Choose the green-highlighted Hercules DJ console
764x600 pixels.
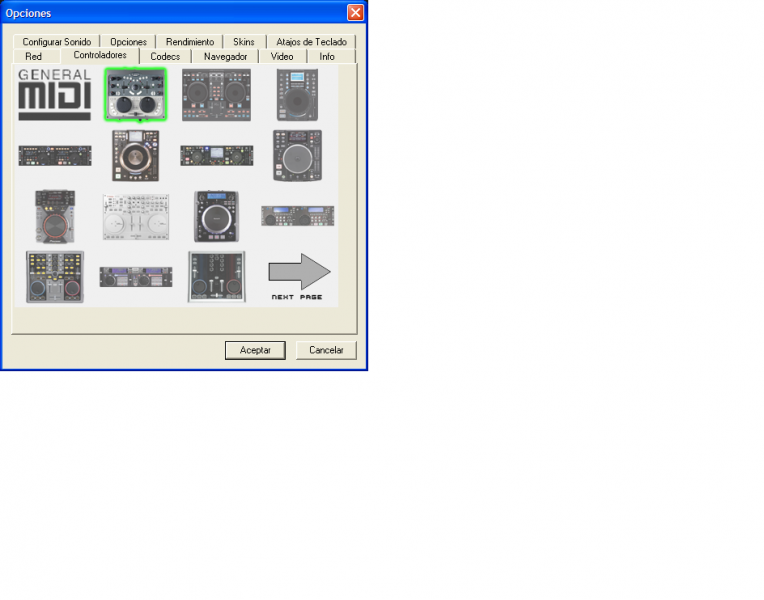point(135,94)
